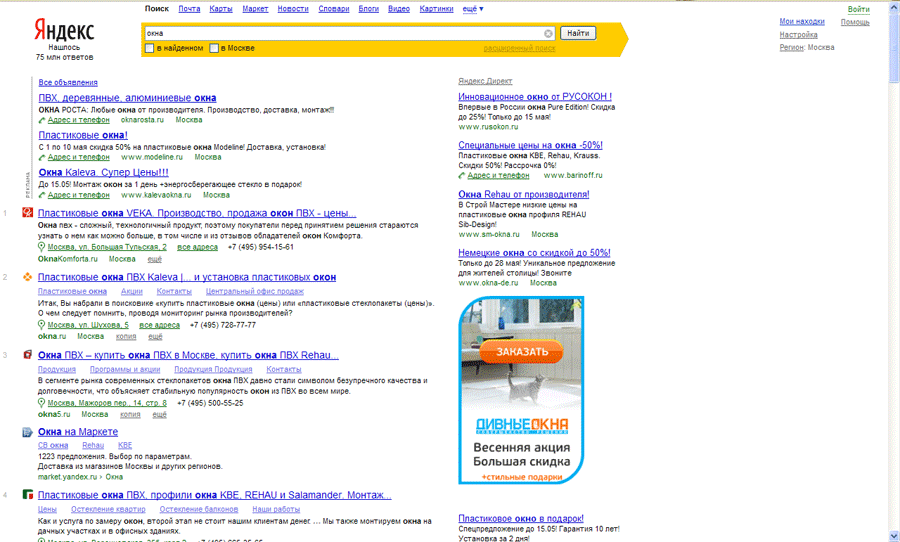Viewport: 900px width, 542px height.
Task: Open the Картинки service tab
Action: coord(436,9)
